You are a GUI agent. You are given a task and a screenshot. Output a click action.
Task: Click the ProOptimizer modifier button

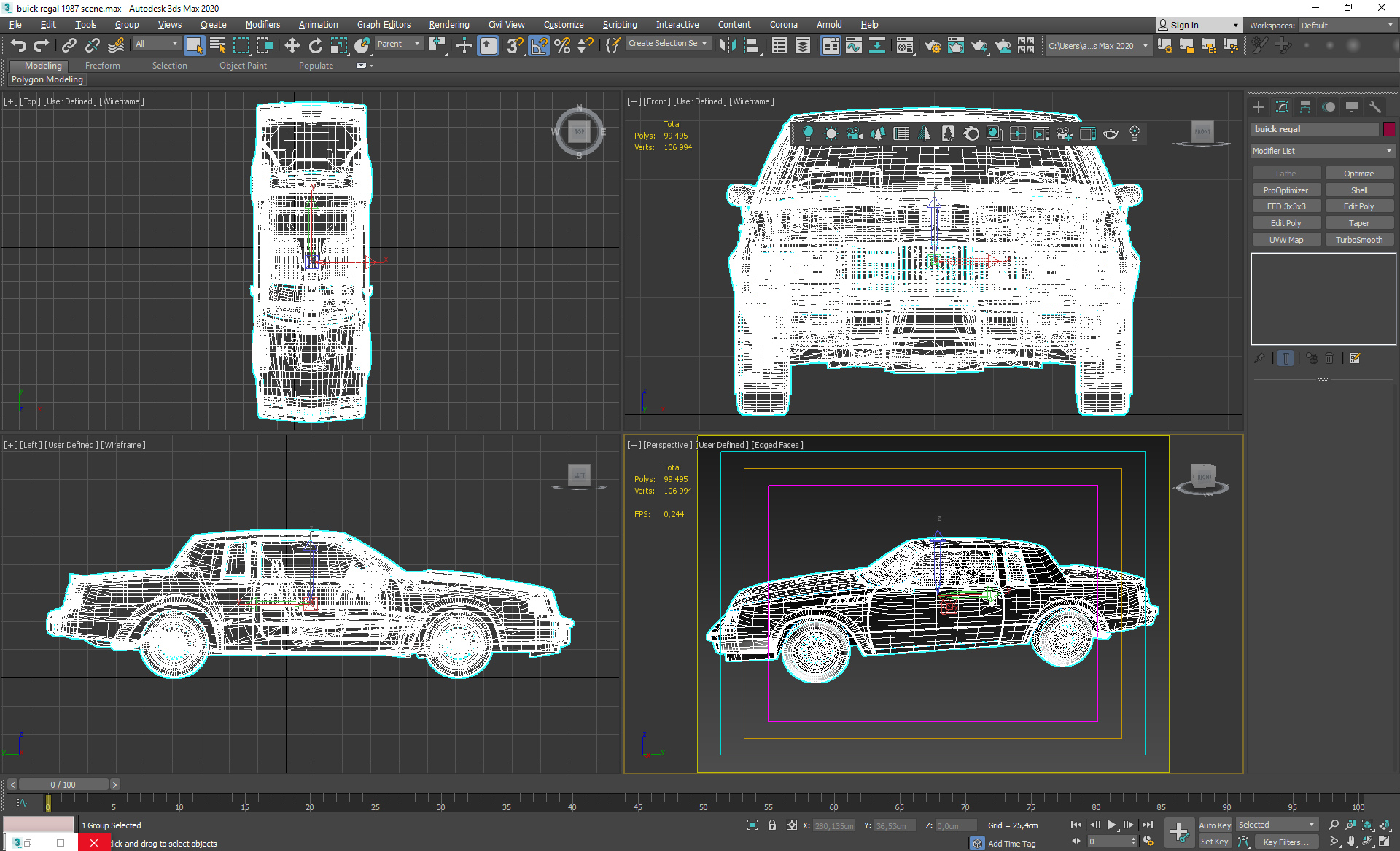tap(1286, 190)
